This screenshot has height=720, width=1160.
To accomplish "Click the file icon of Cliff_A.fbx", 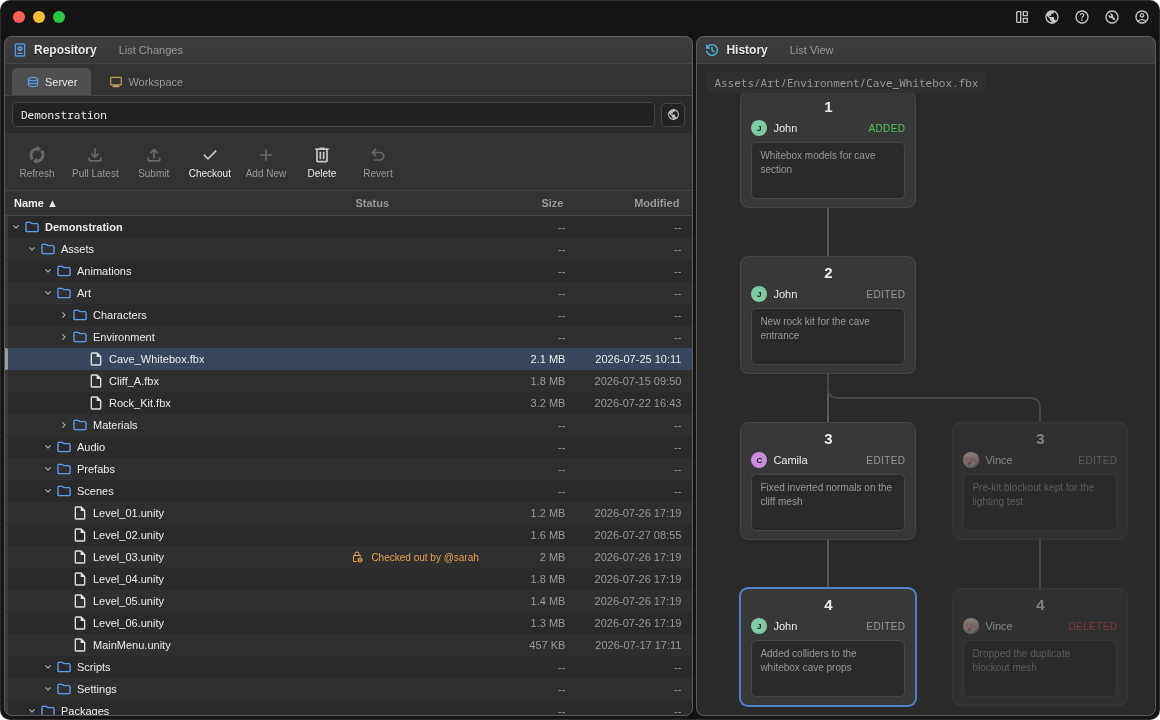I will (x=95, y=381).
